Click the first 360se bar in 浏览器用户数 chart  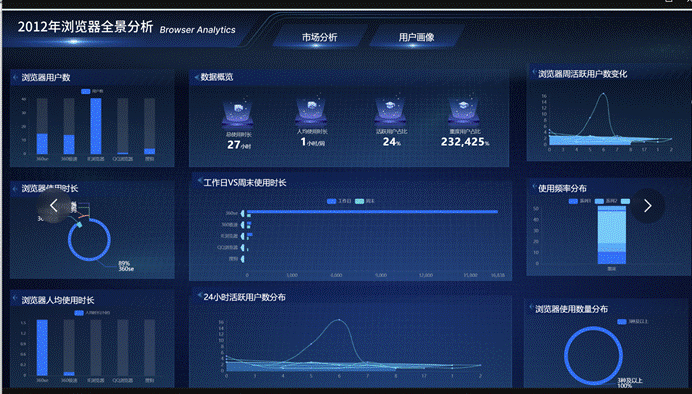pyautogui.click(x=42, y=144)
